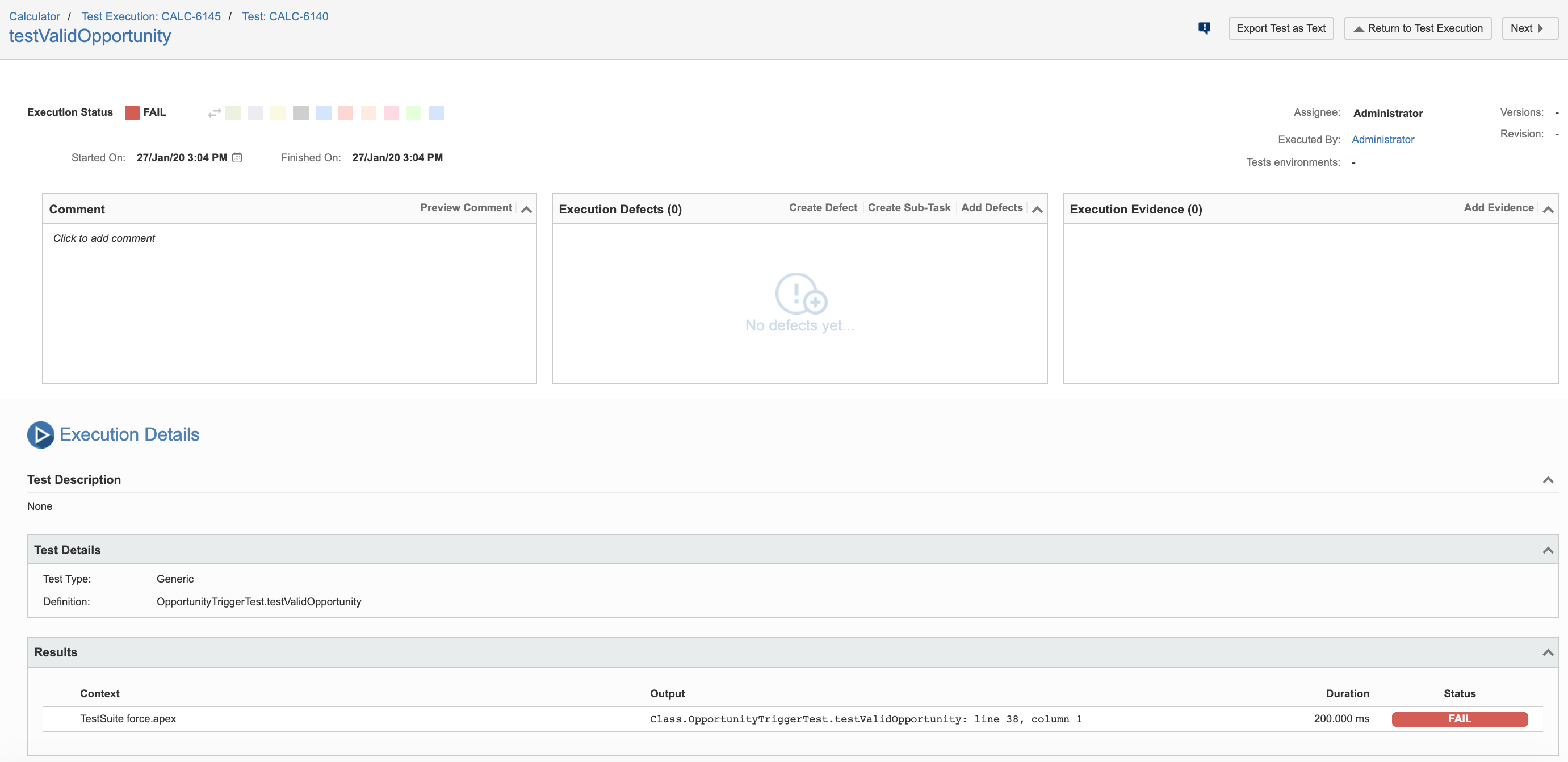
Task: Click the Execution Details play icon
Action: pyautogui.click(x=41, y=434)
